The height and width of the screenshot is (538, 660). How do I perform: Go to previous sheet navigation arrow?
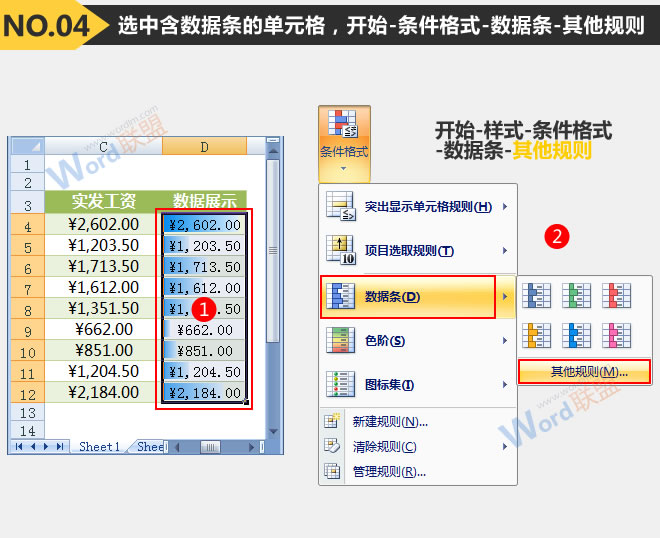[32, 447]
